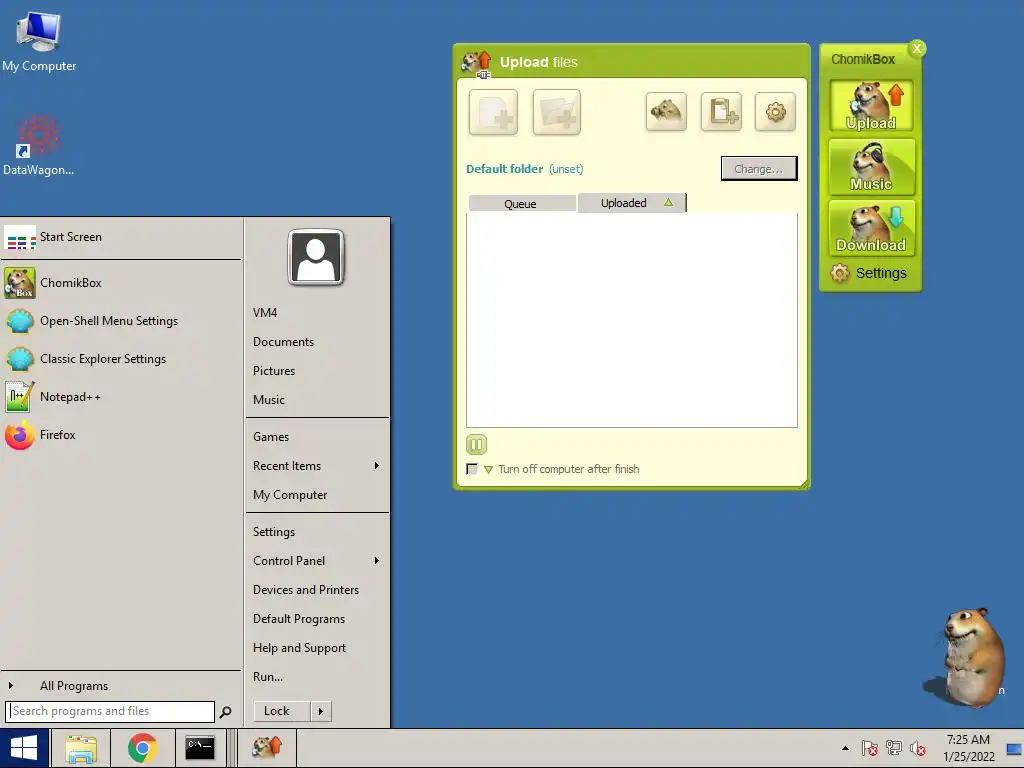Click the Lock button
The height and width of the screenshot is (768, 1024).
[281, 711]
